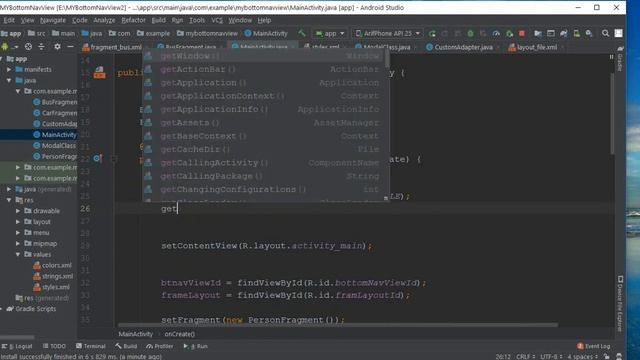The image size is (640, 360).
Task: Click the editor vertical scrollbar
Action: click(x=612, y=114)
